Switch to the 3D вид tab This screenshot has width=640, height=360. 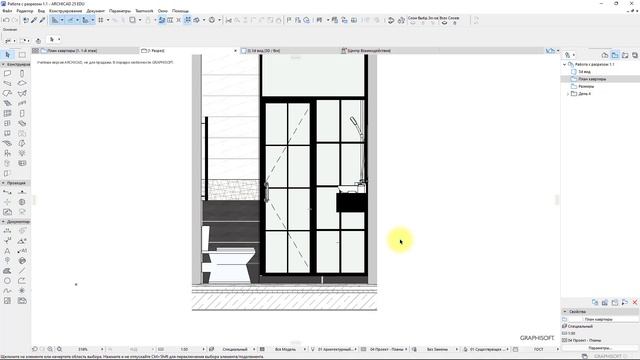pyautogui.click(x=290, y=51)
